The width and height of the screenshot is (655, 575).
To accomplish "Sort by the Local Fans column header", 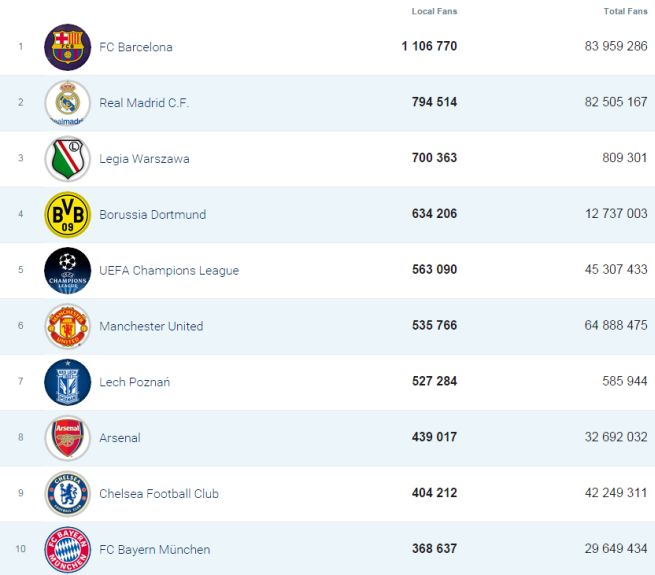I will click(x=434, y=11).
